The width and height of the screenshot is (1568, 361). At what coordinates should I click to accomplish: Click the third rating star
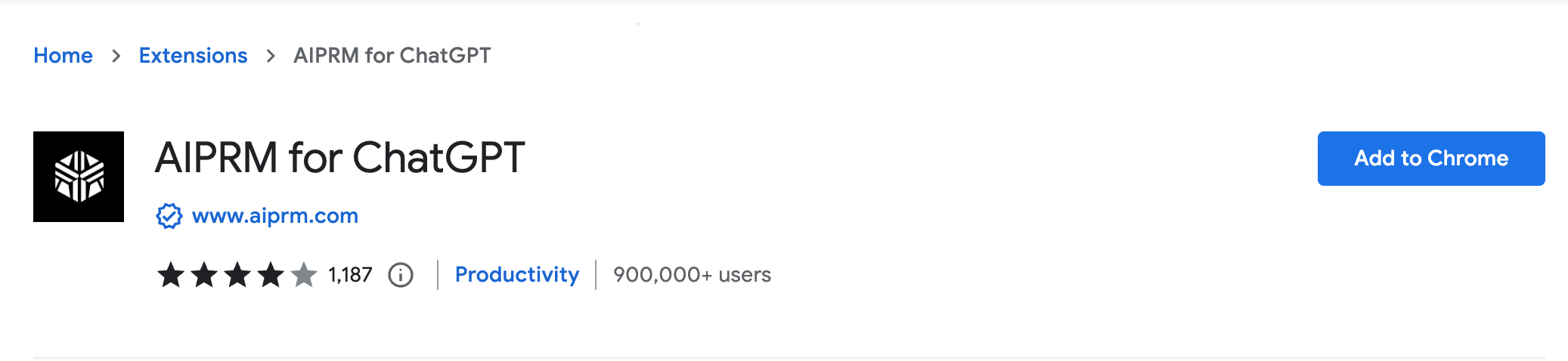pyautogui.click(x=237, y=275)
